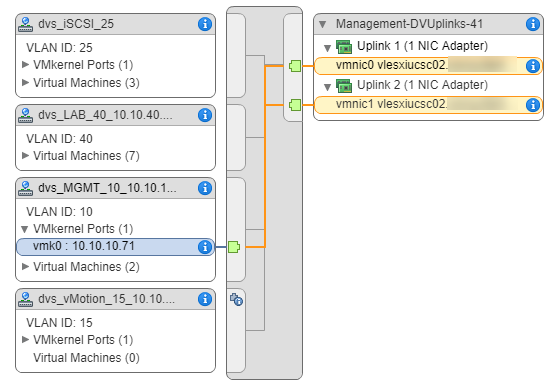
Task: Collapse Uplink 1 NIC Adapter node
Action: 327,48
